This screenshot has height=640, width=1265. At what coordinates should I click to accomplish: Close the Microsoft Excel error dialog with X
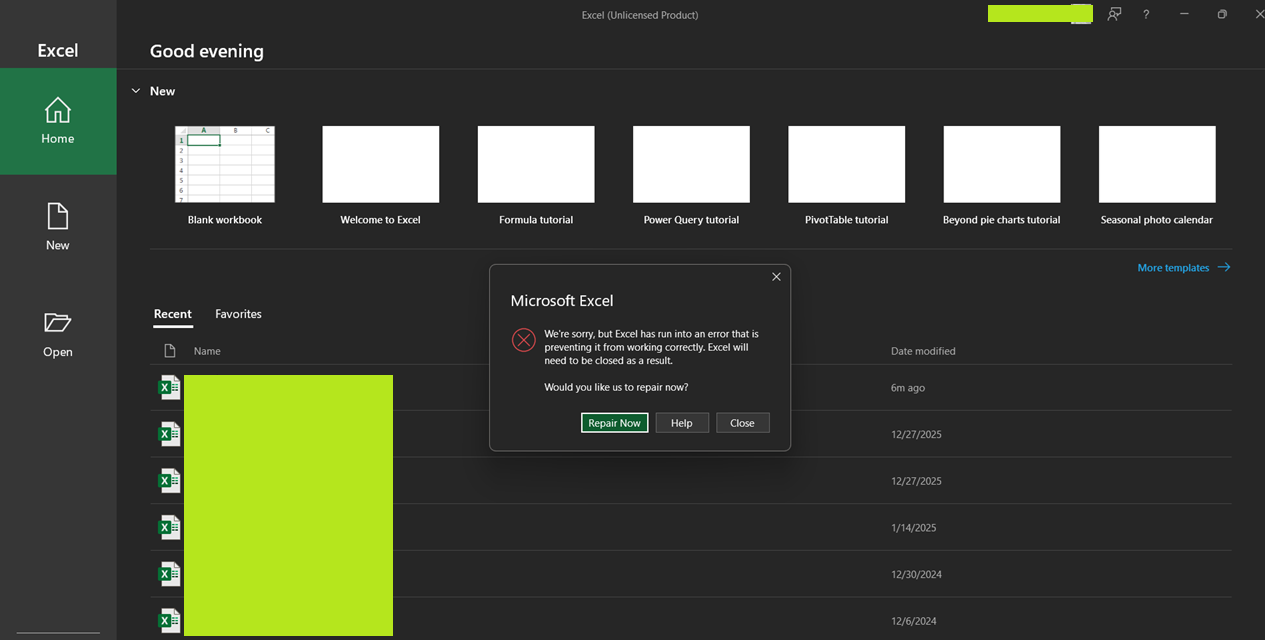776,277
